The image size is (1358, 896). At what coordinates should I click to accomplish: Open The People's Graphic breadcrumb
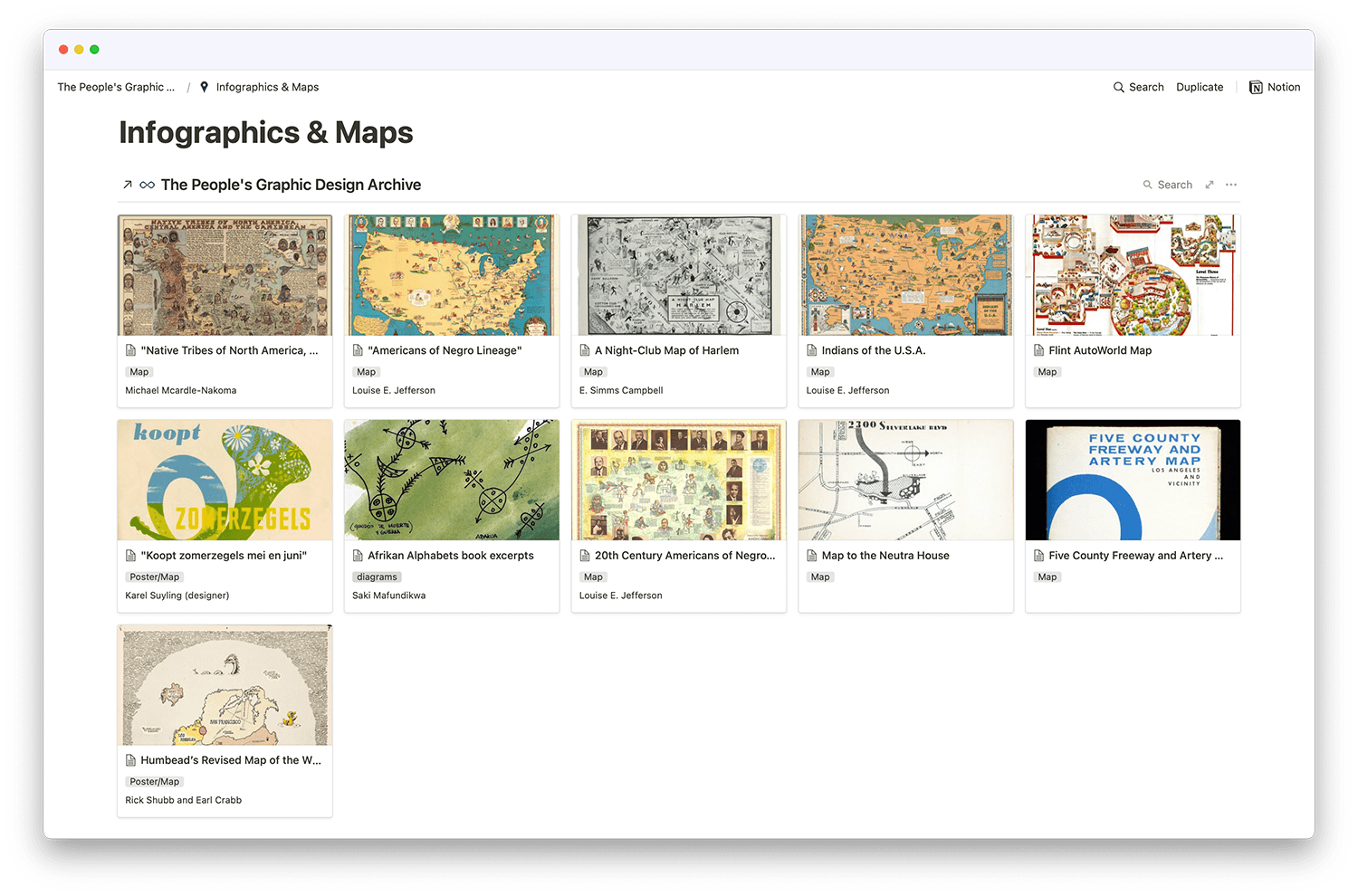(116, 87)
